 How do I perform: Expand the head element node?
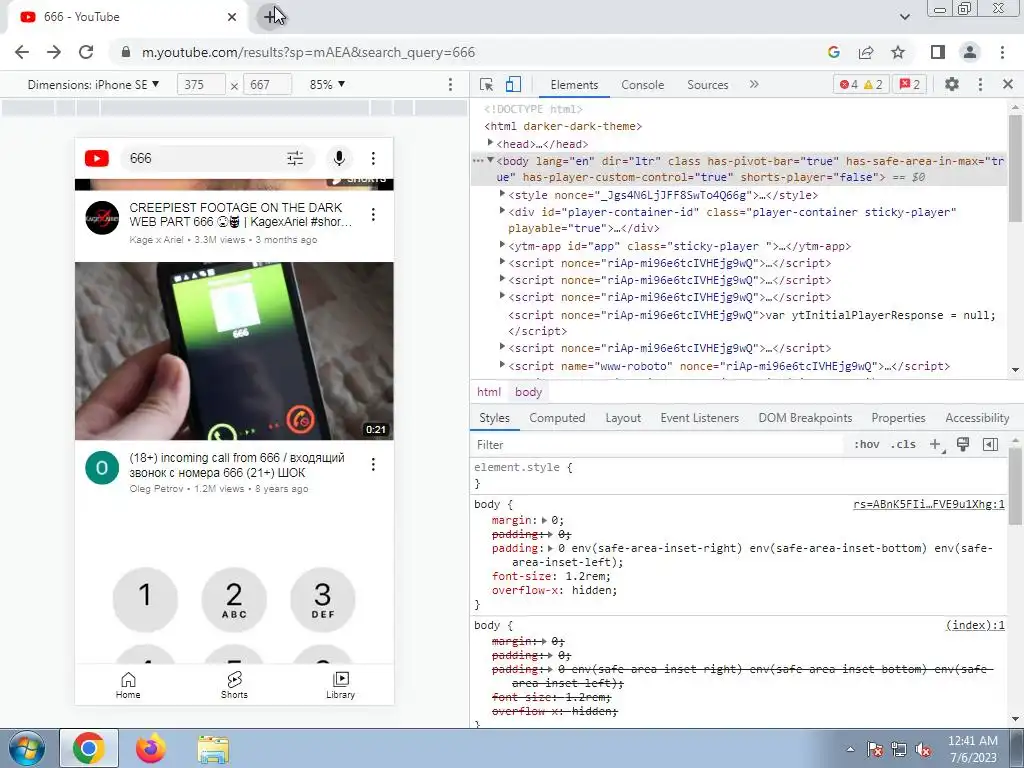point(490,142)
